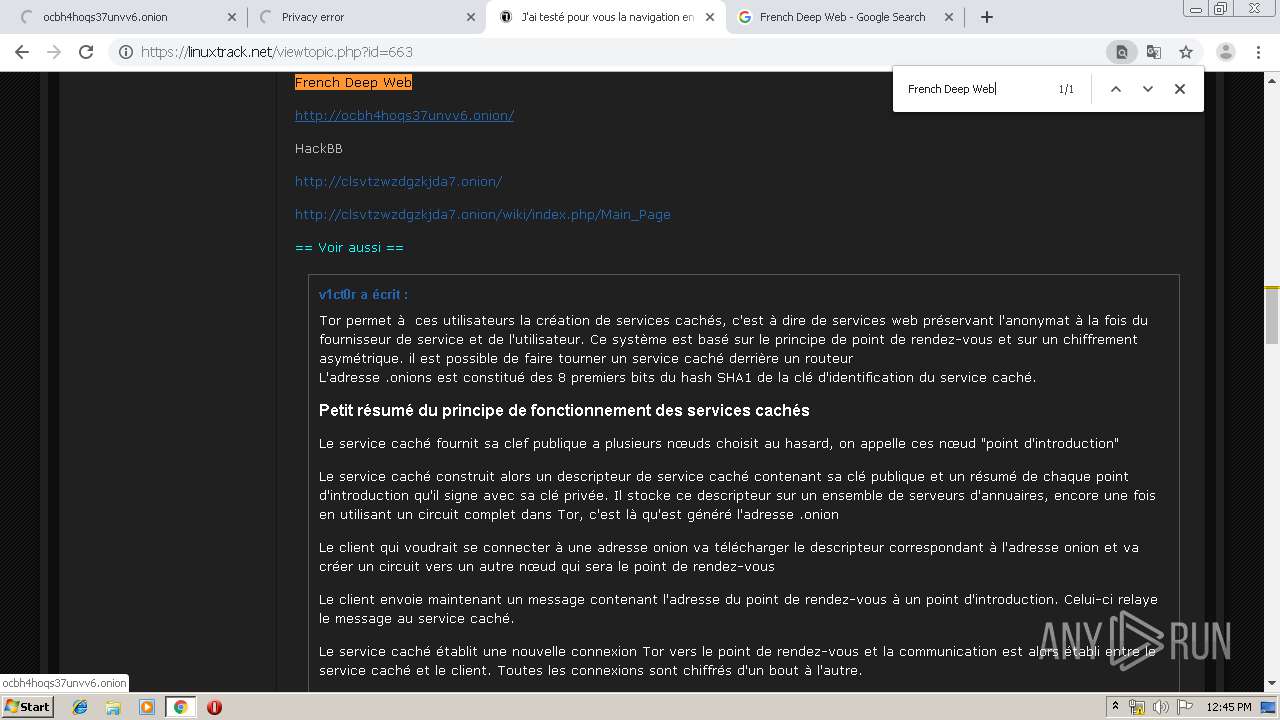Open Google Translate page icon
The image size is (1280, 720).
[1154, 52]
